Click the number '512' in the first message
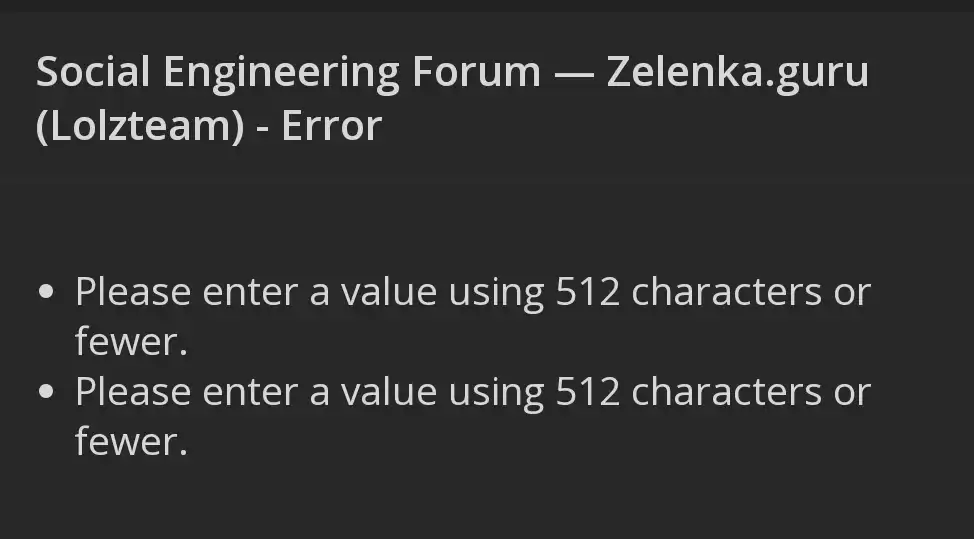Image resolution: width=974 pixels, height=539 pixels. (x=588, y=292)
